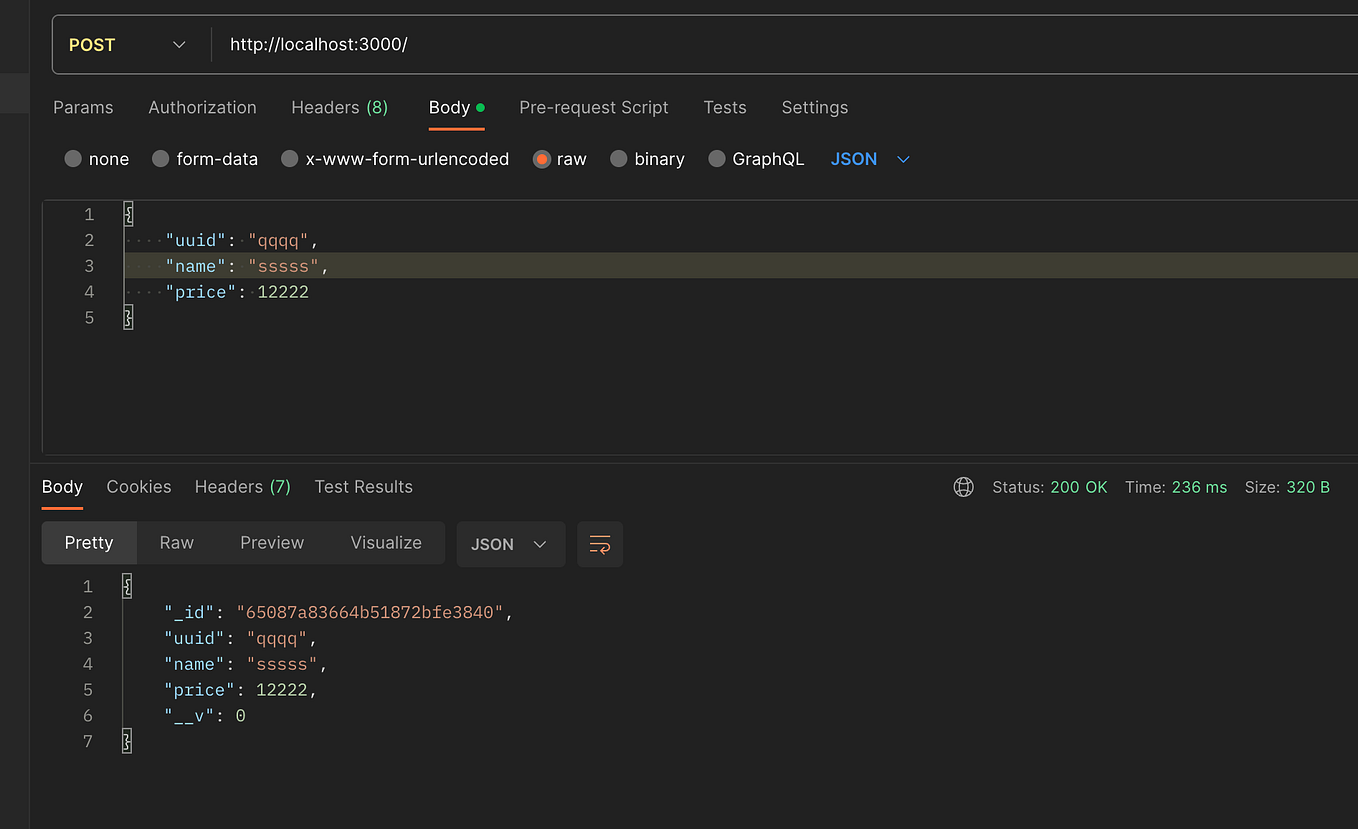View the Pre-request Script tab
This screenshot has width=1358, height=829.
(x=594, y=107)
